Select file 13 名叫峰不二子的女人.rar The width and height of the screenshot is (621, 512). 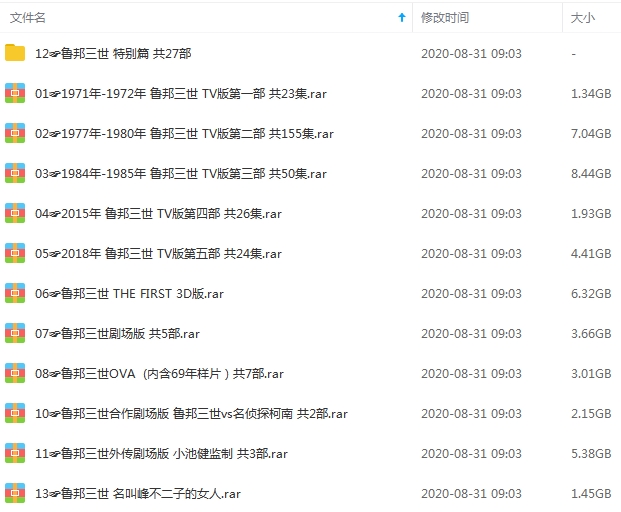coord(138,493)
